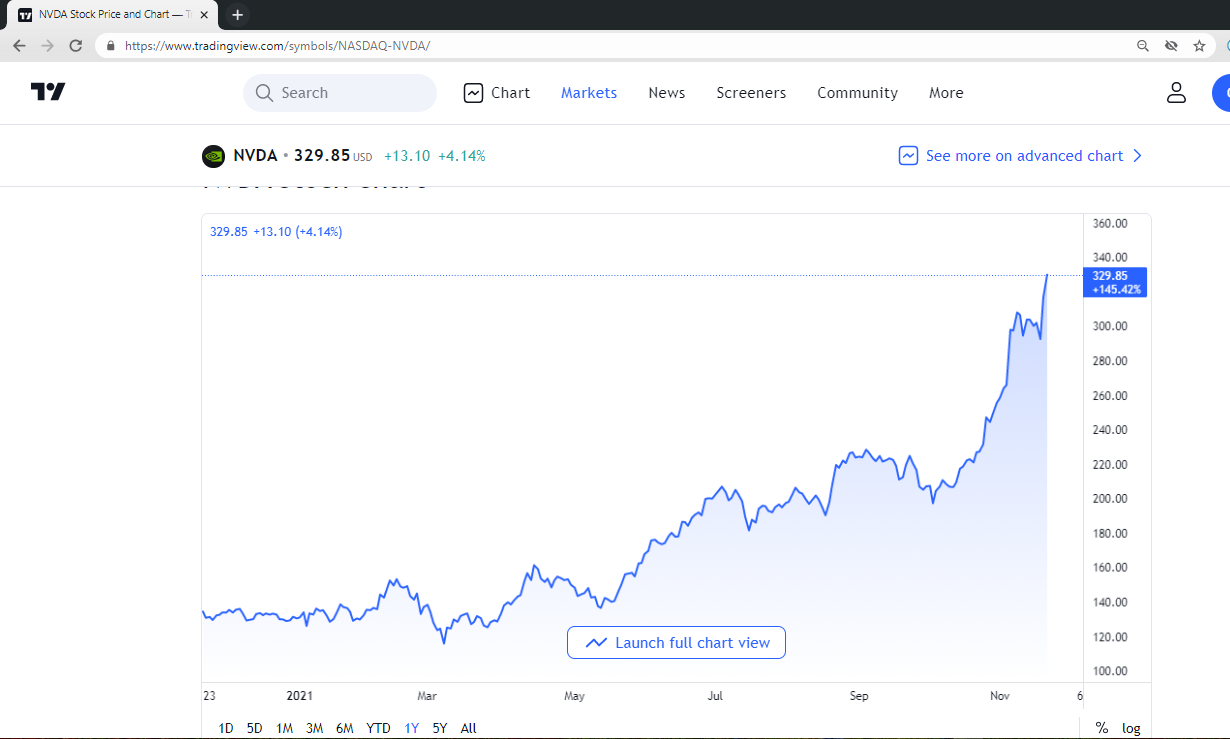This screenshot has height=739, width=1230.
Task: Toggle percent scale on chart
Action: (x=1102, y=728)
